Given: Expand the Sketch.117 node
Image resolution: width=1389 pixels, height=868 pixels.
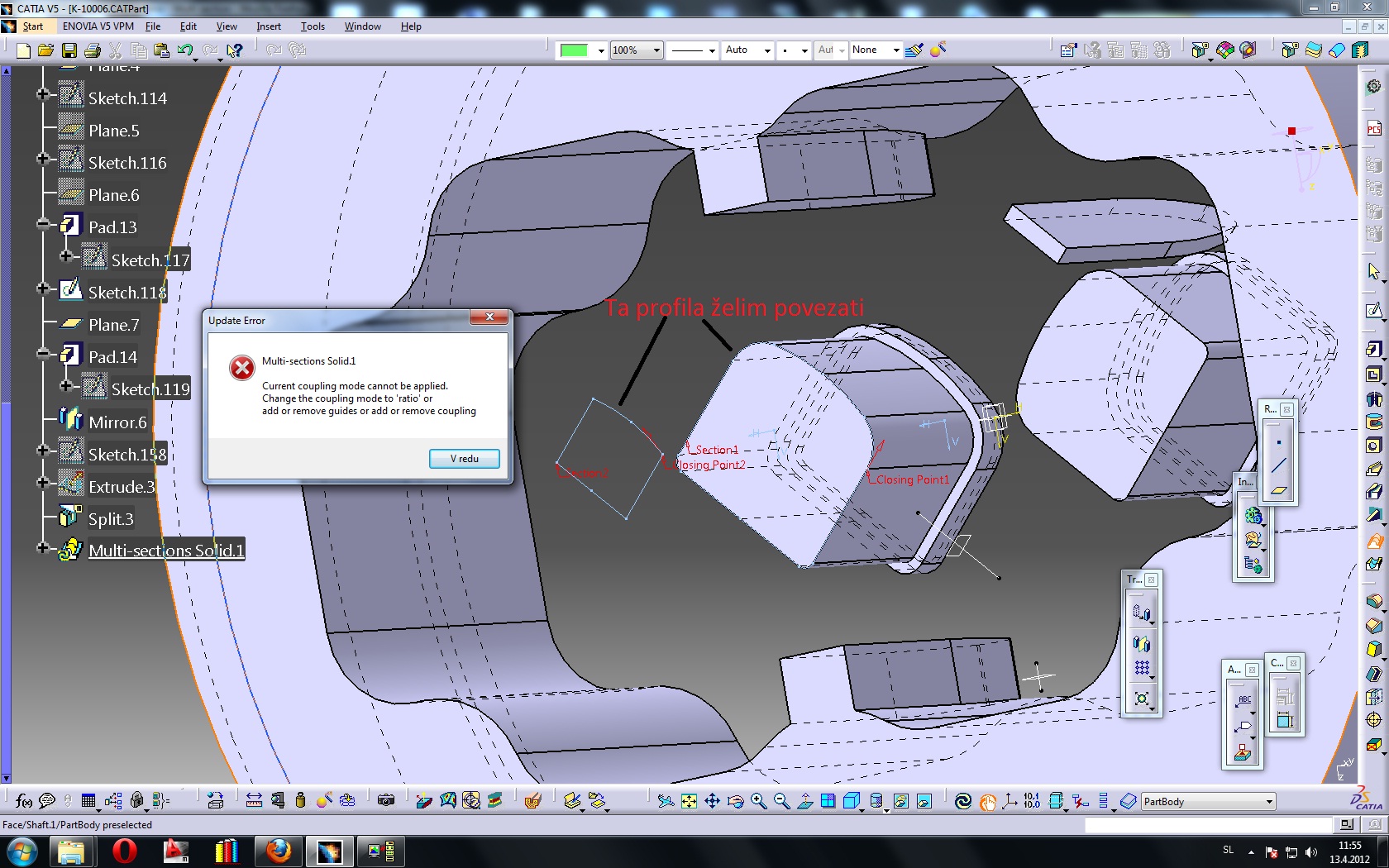Looking at the screenshot, I should (x=66, y=256).
